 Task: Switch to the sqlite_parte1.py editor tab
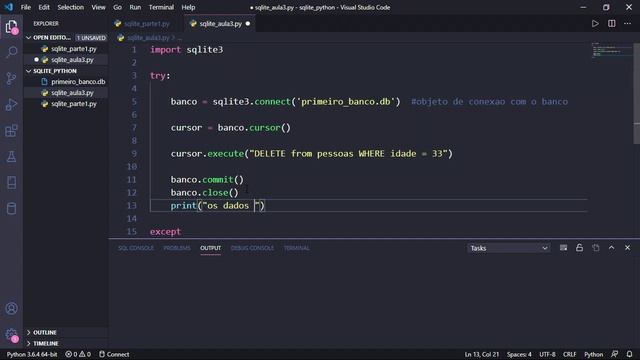tap(147, 24)
